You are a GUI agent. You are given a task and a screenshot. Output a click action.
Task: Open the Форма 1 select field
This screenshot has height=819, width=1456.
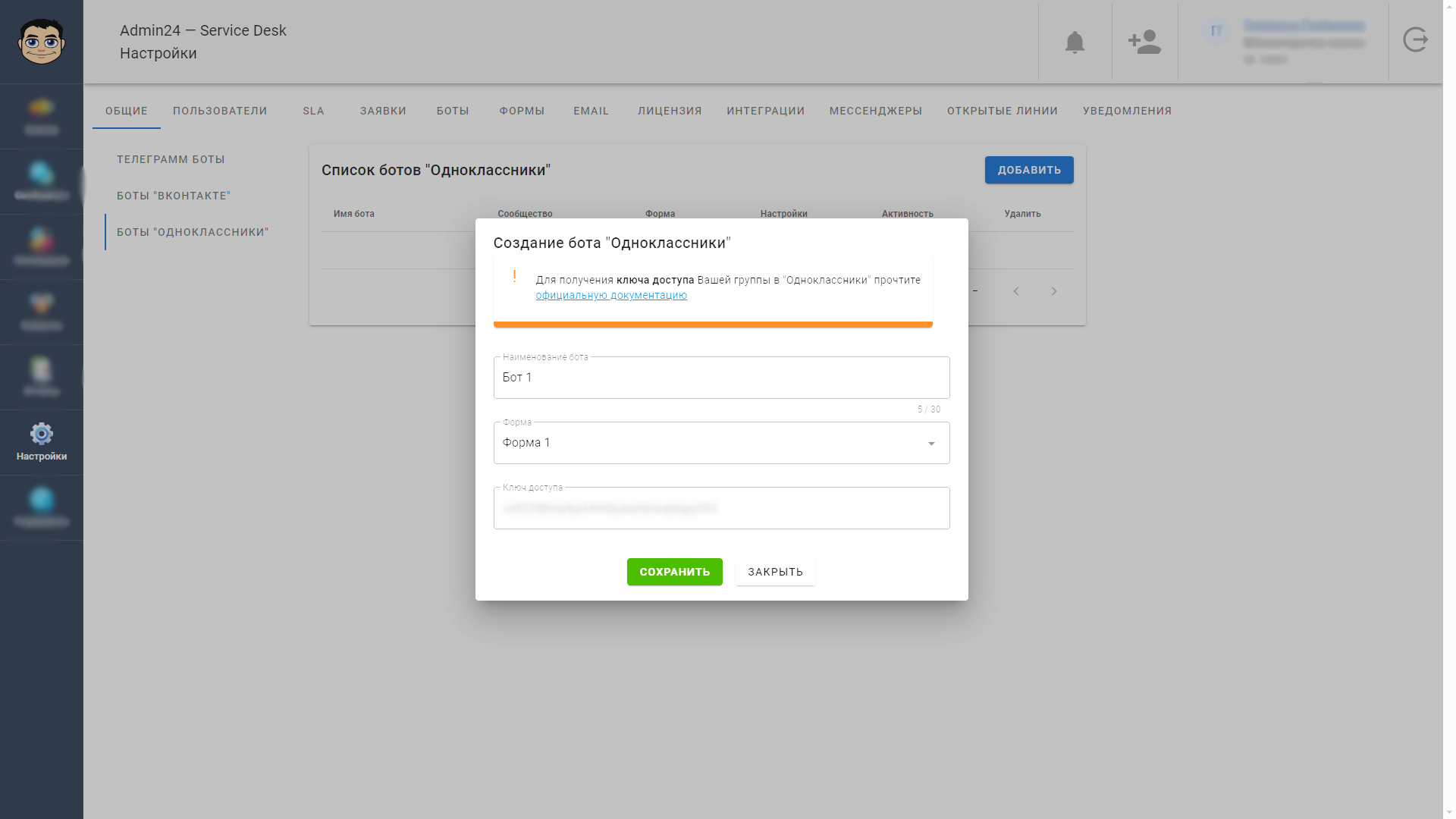[x=721, y=443]
